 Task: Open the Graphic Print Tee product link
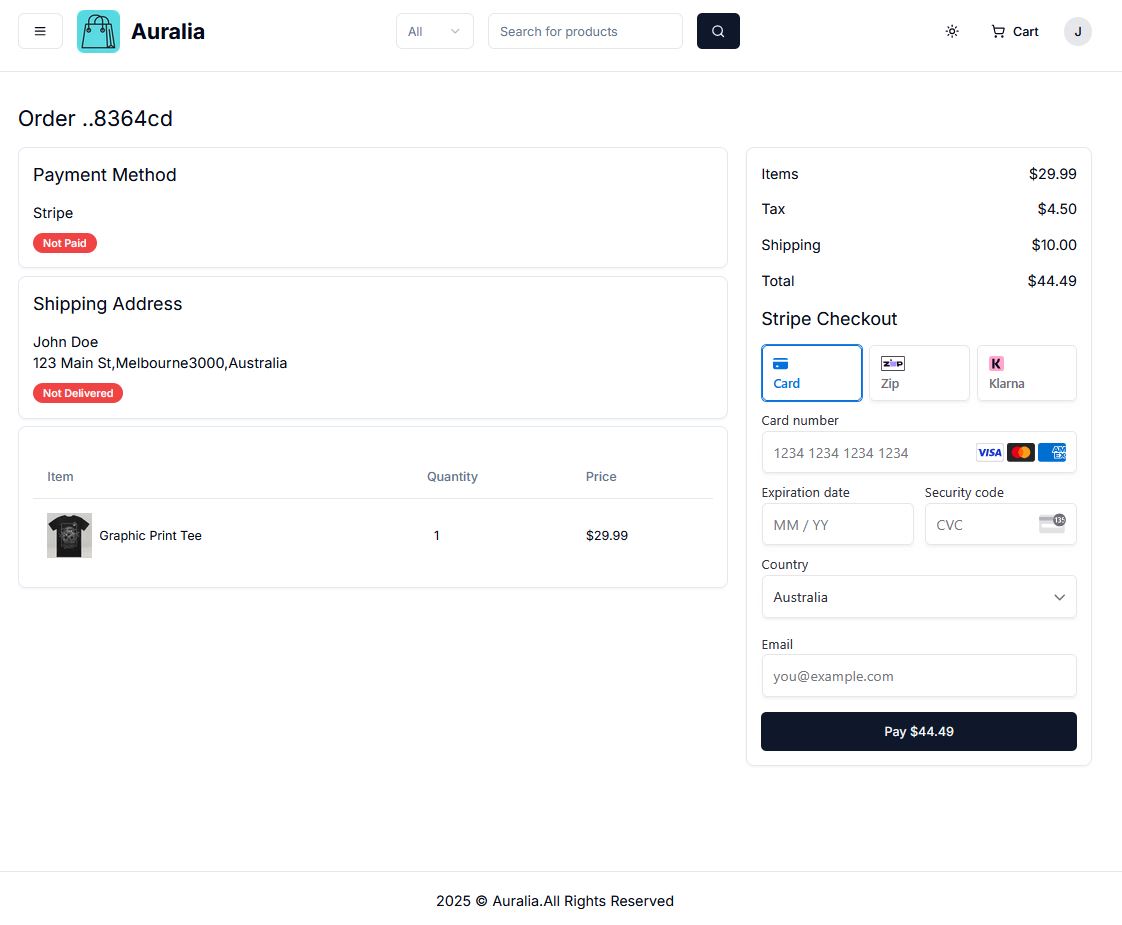tap(150, 535)
